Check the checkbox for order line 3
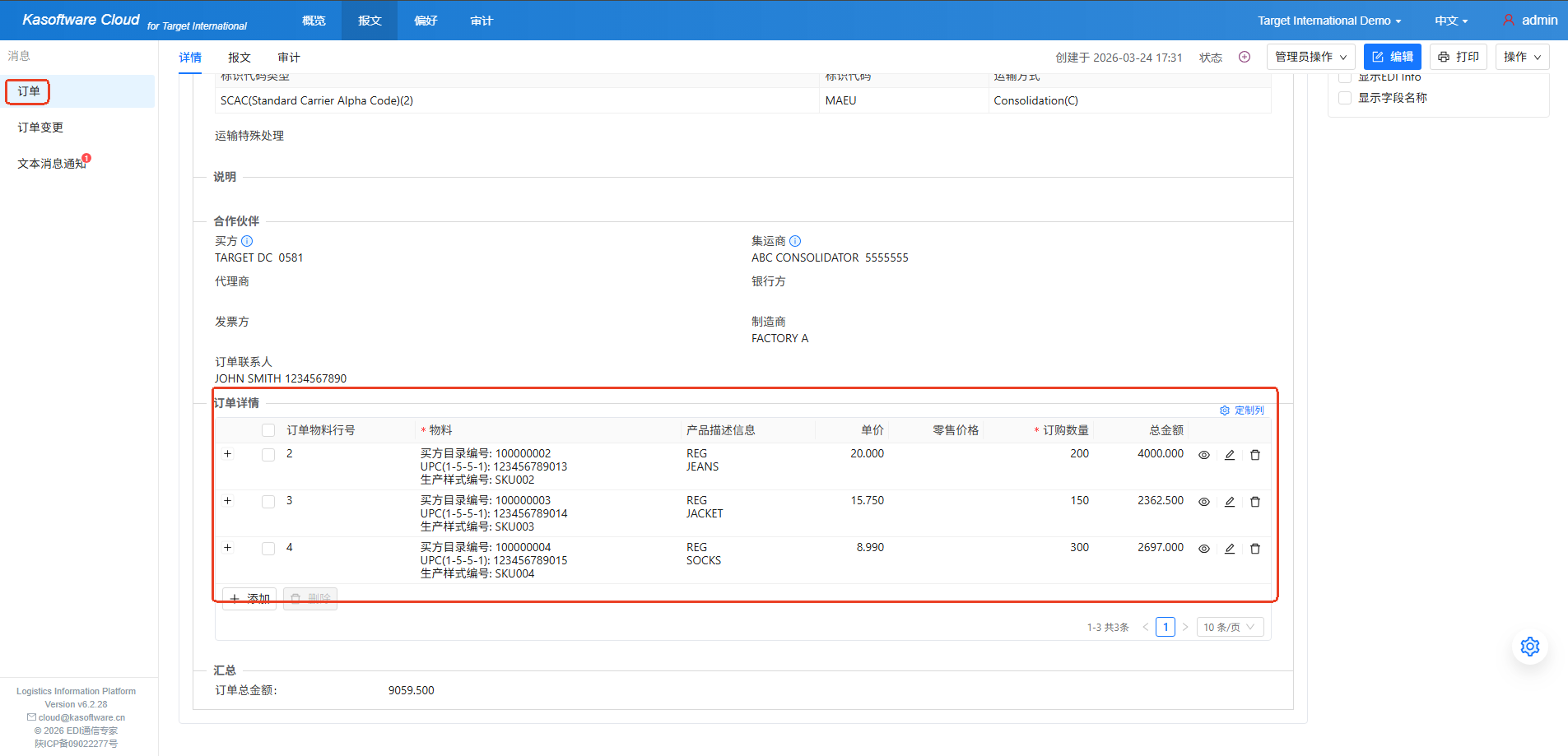Screen dimensions: 1568x756 point(268,502)
